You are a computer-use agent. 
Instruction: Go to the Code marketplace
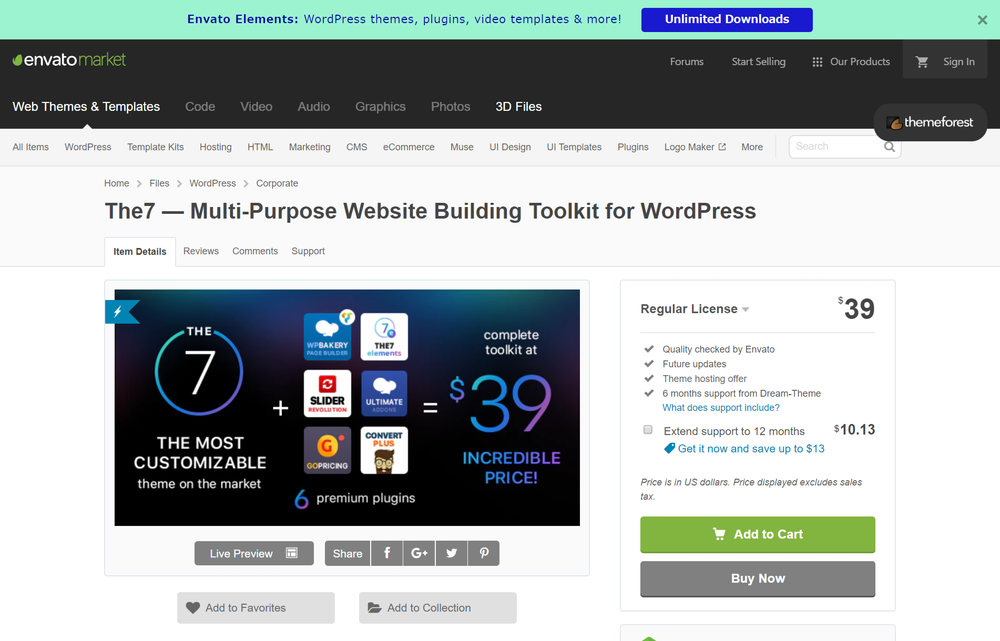[x=200, y=107]
